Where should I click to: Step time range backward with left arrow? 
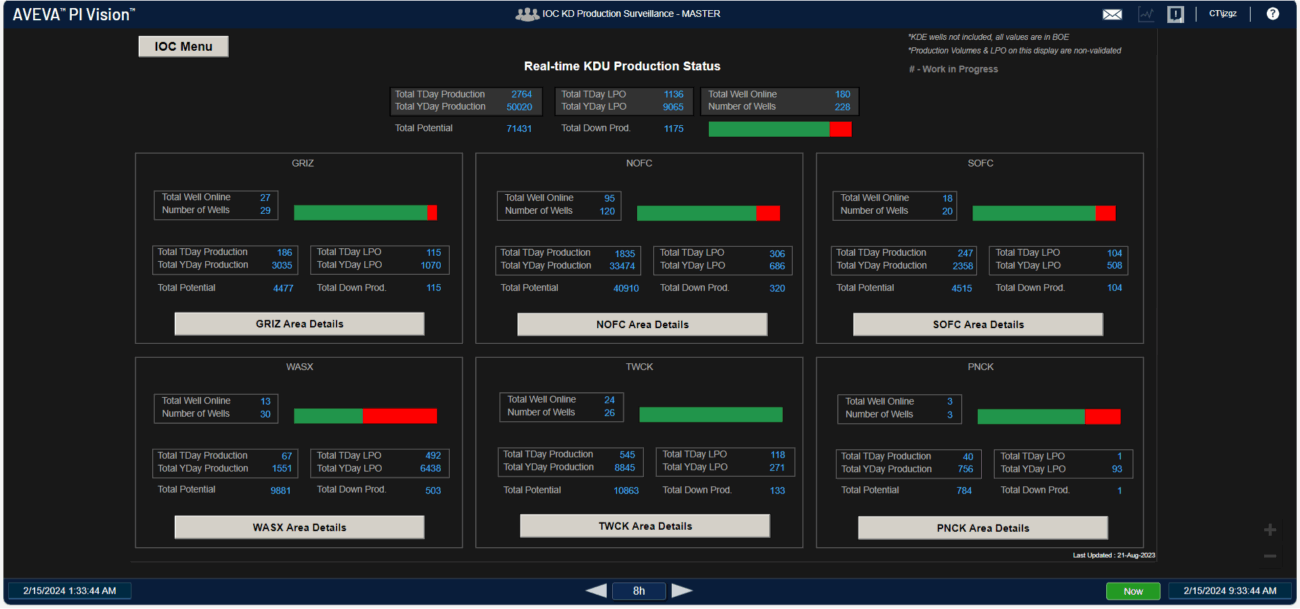coord(596,591)
